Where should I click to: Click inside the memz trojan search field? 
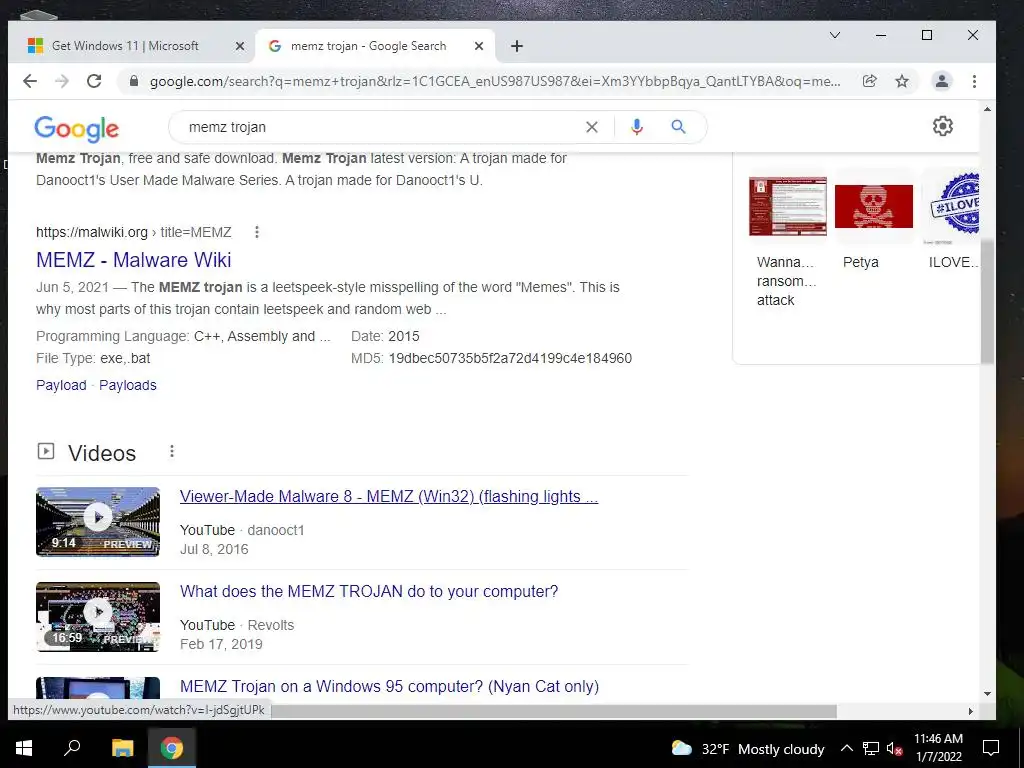(379, 127)
